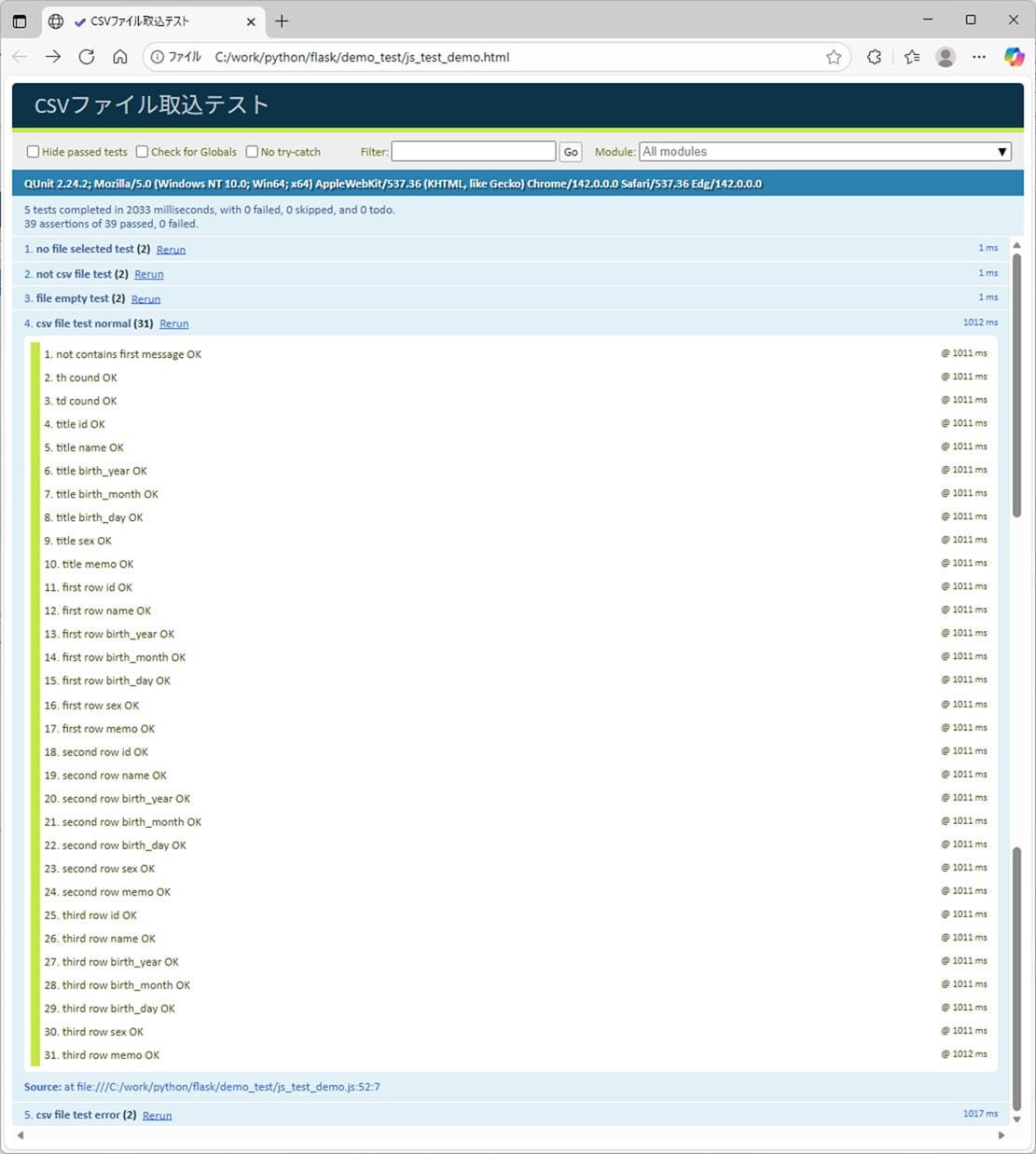This screenshot has height=1154, width=1036.
Task: Add page to favorites star icon
Action: pyautogui.click(x=834, y=57)
